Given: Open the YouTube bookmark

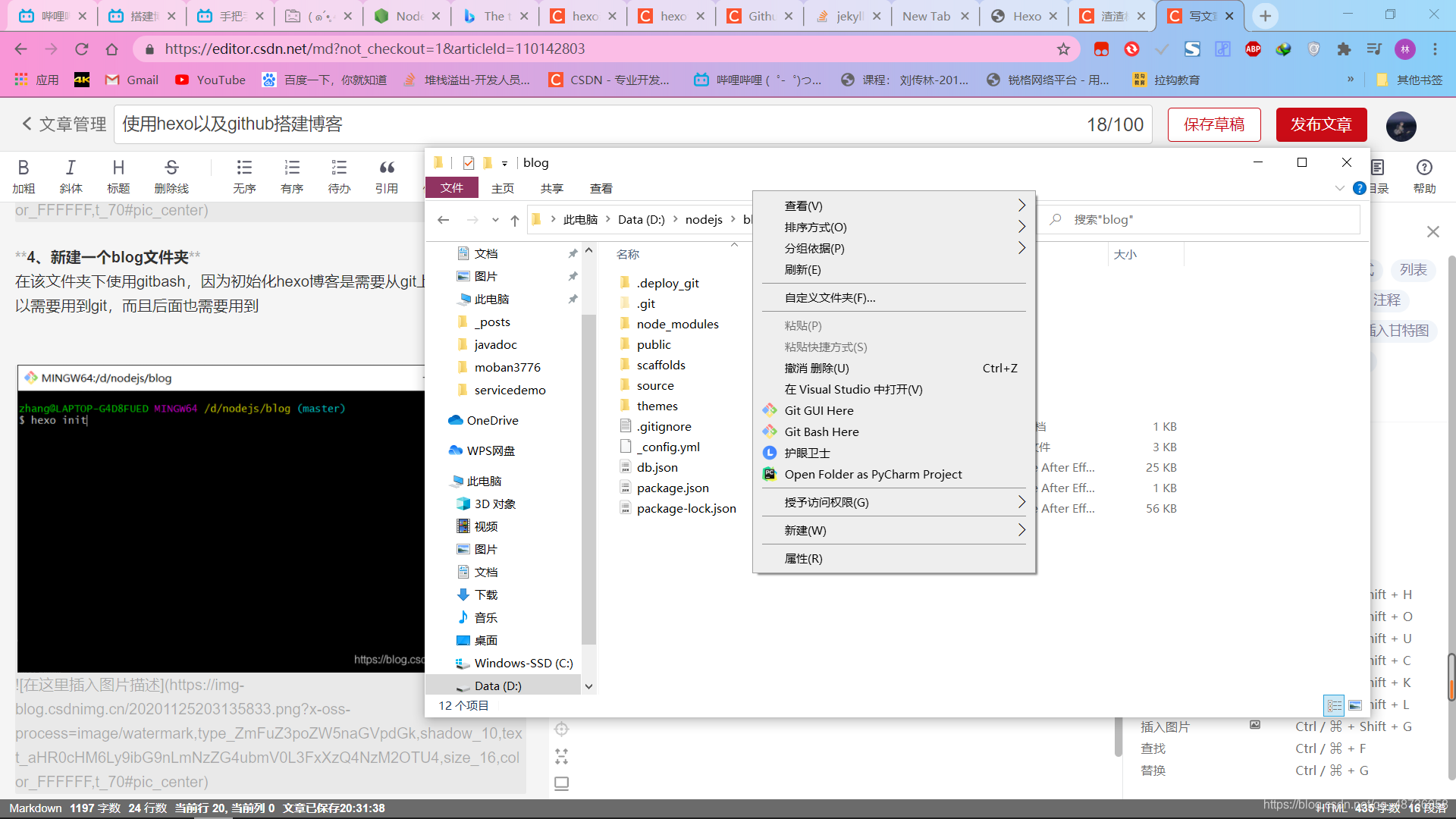Looking at the screenshot, I should [210, 80].
